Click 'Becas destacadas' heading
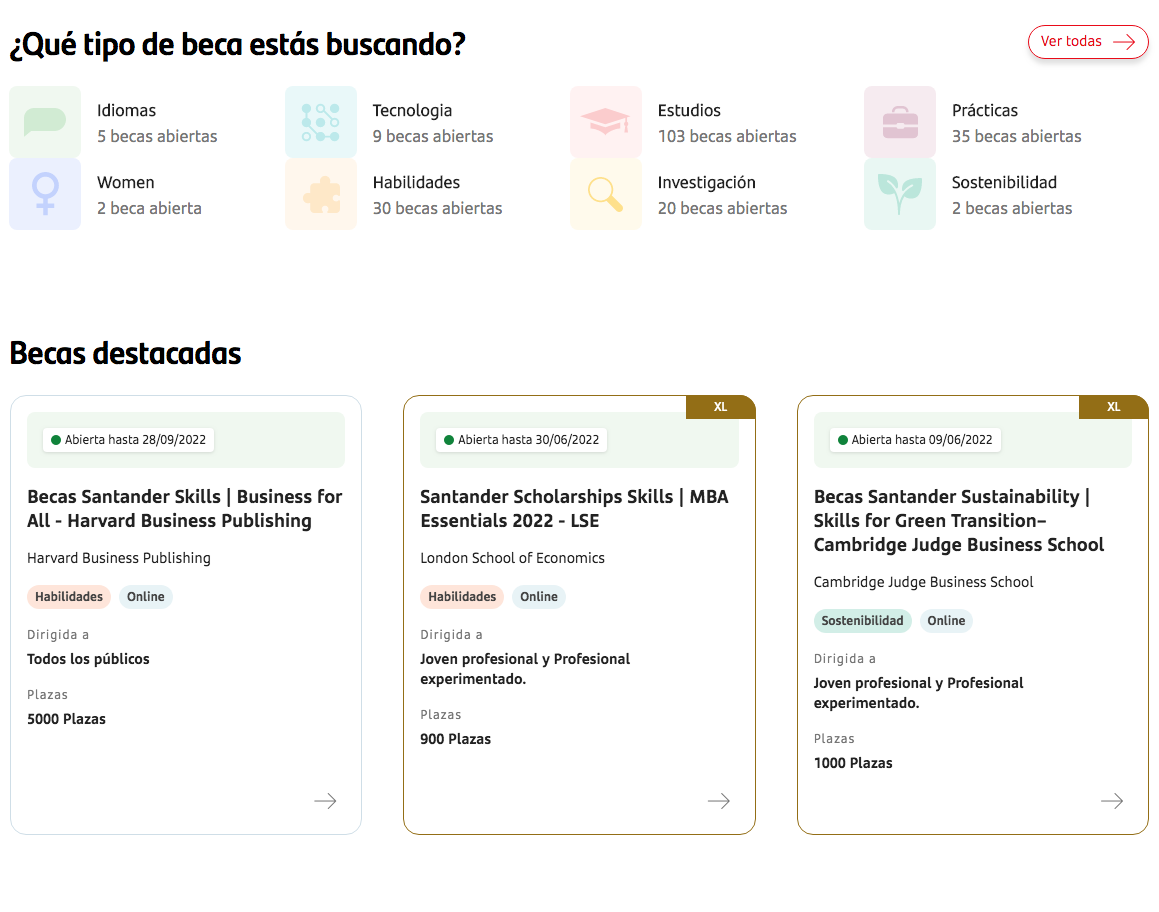 click(126, 354)
